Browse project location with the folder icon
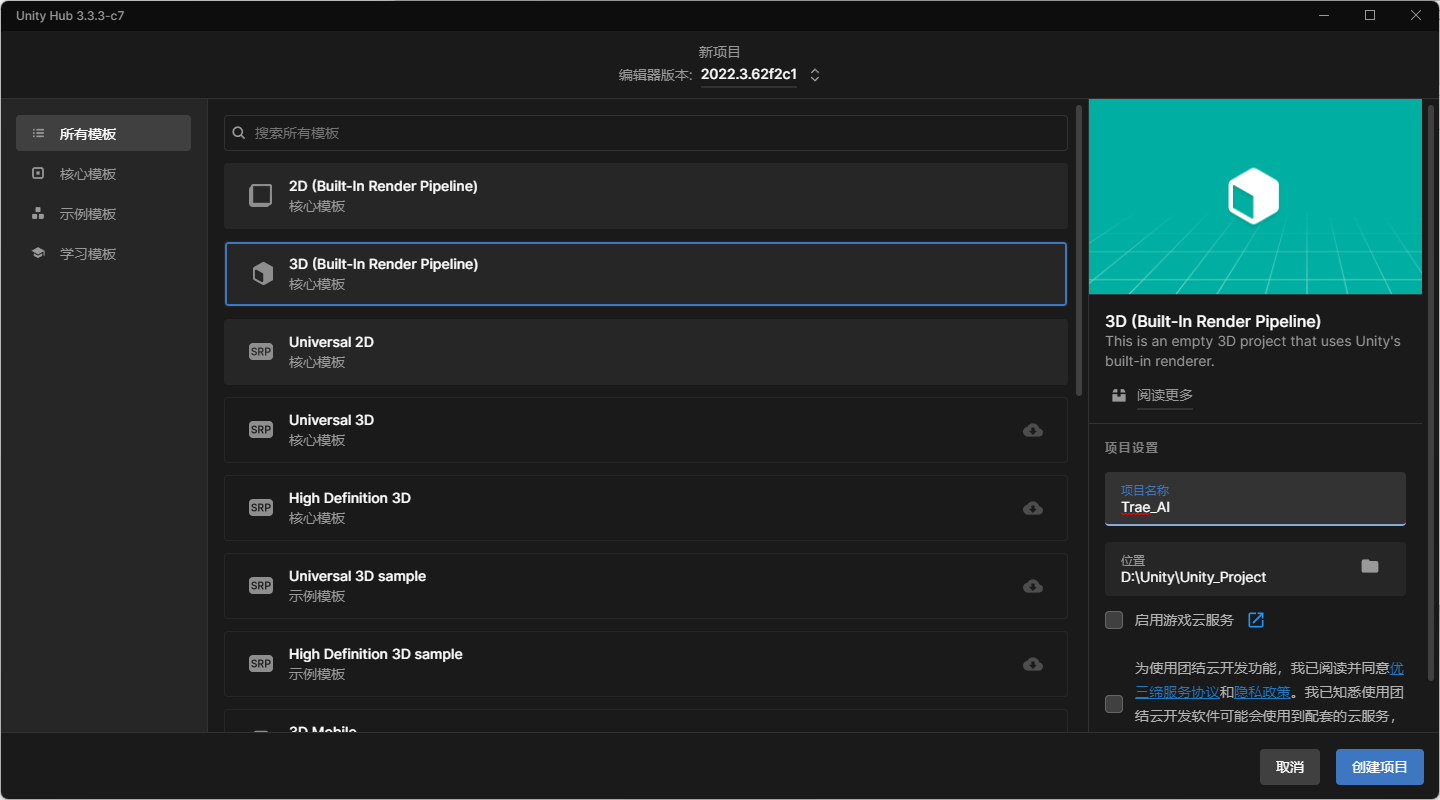The image size is (1440, 800). pyautogui.click(x=1370, y=566)
